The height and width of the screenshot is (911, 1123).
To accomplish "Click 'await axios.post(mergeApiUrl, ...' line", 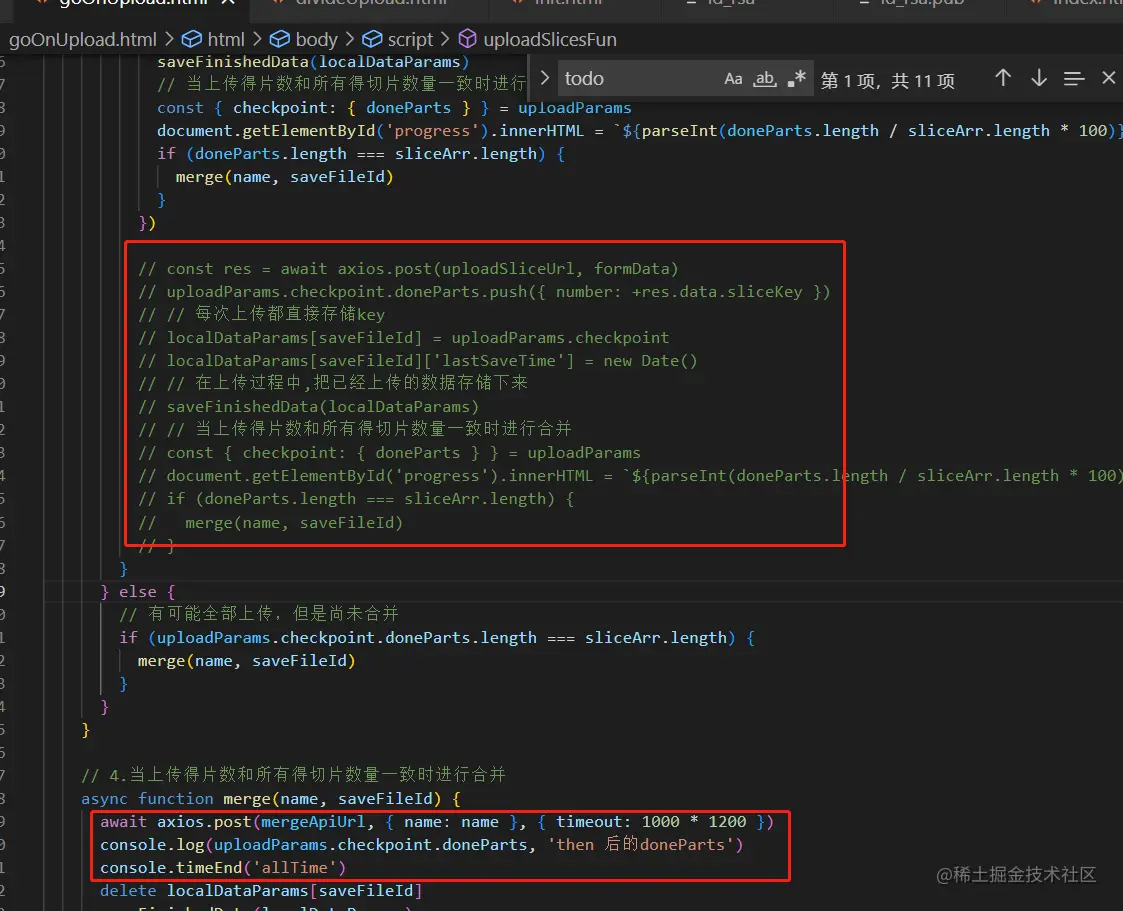I will coord(437,821).
